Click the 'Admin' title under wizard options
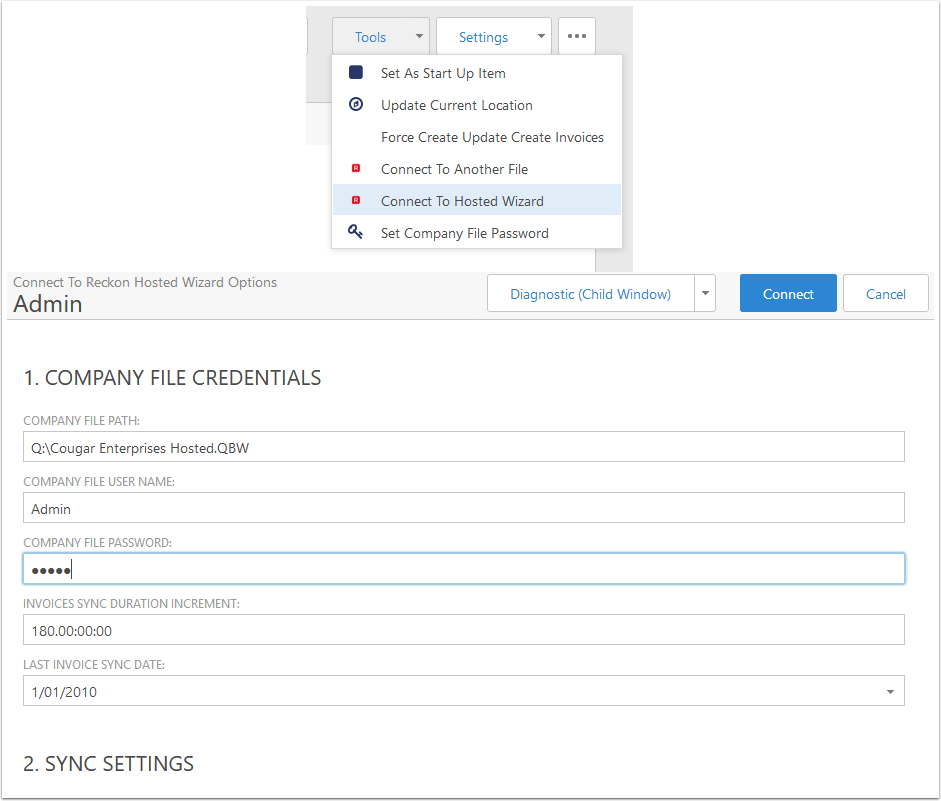941x801 pixels. (48, 304)
